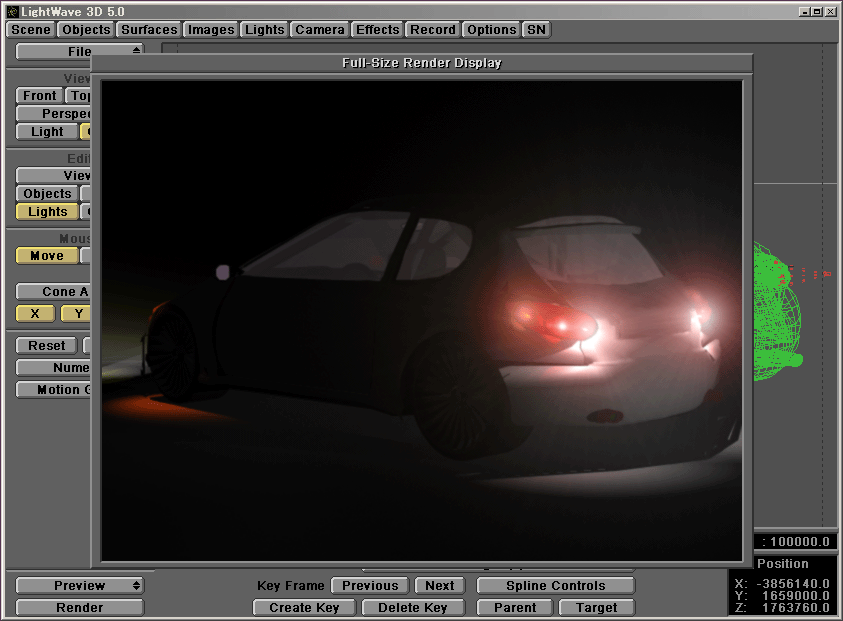Image resolution: width=843 pixels, height=621 pixels.
Task: Toggle the X axis constraint
Action: pos(35,314)
